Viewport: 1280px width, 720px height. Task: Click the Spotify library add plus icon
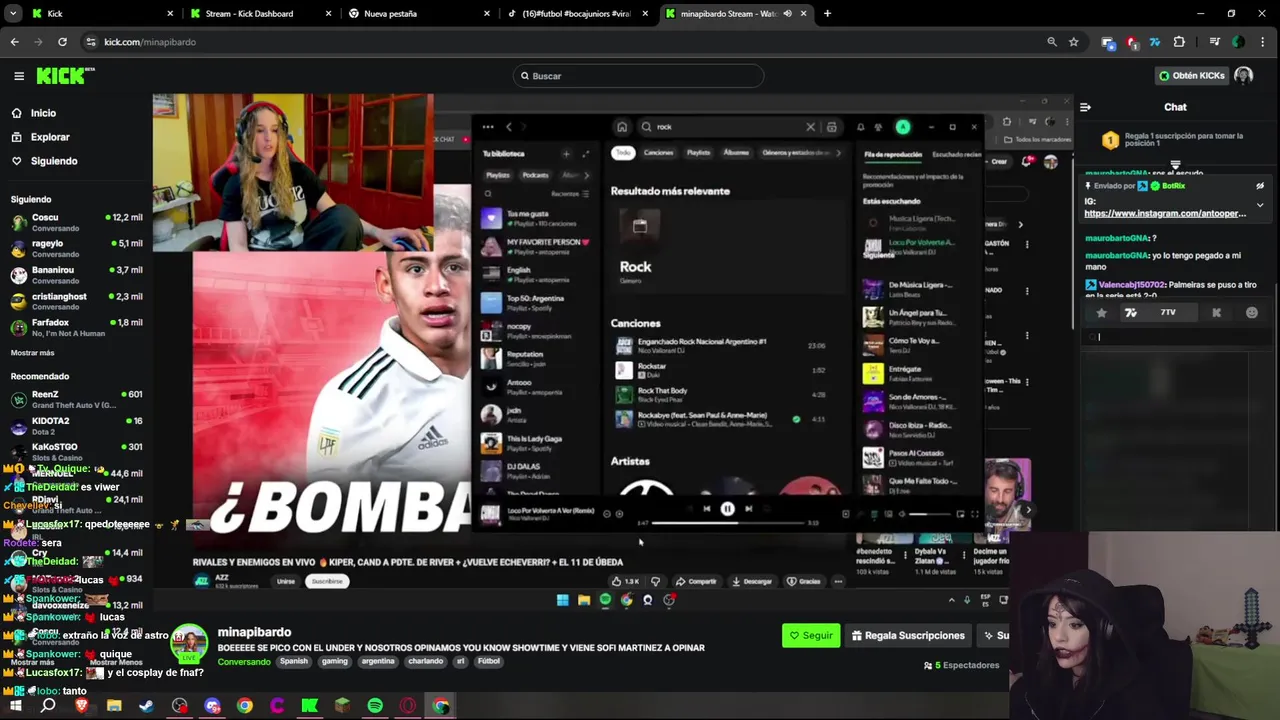tap(566, 154)
